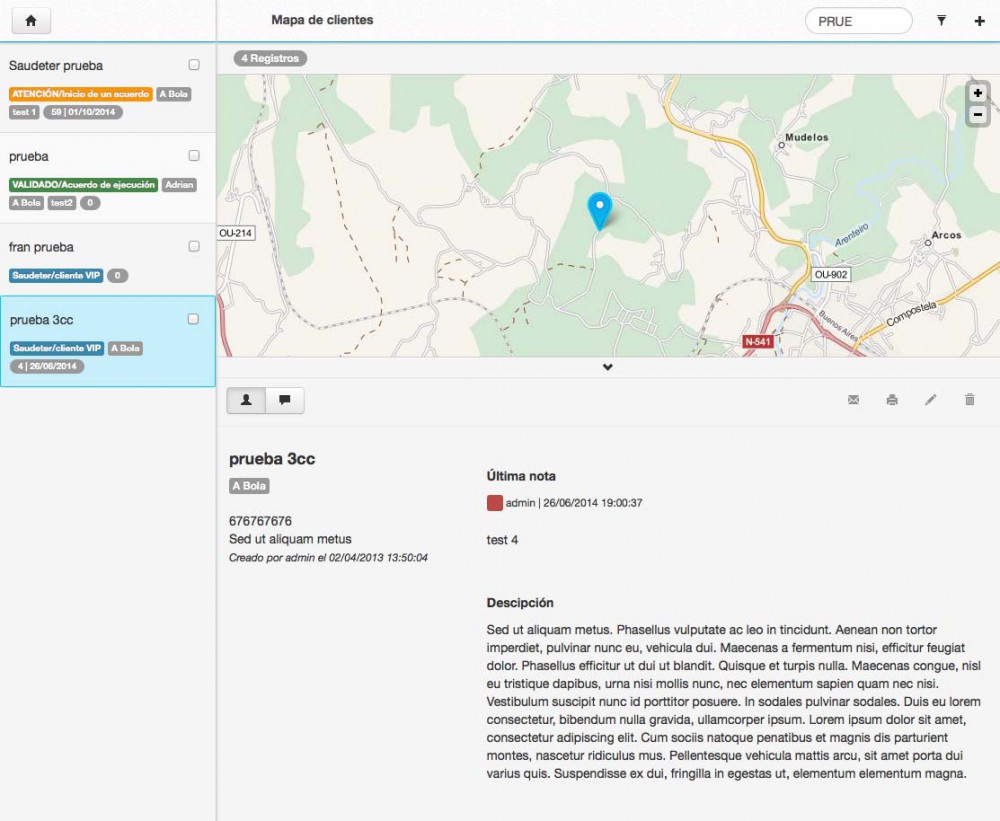Click the PRUE search field

[858, 21]
